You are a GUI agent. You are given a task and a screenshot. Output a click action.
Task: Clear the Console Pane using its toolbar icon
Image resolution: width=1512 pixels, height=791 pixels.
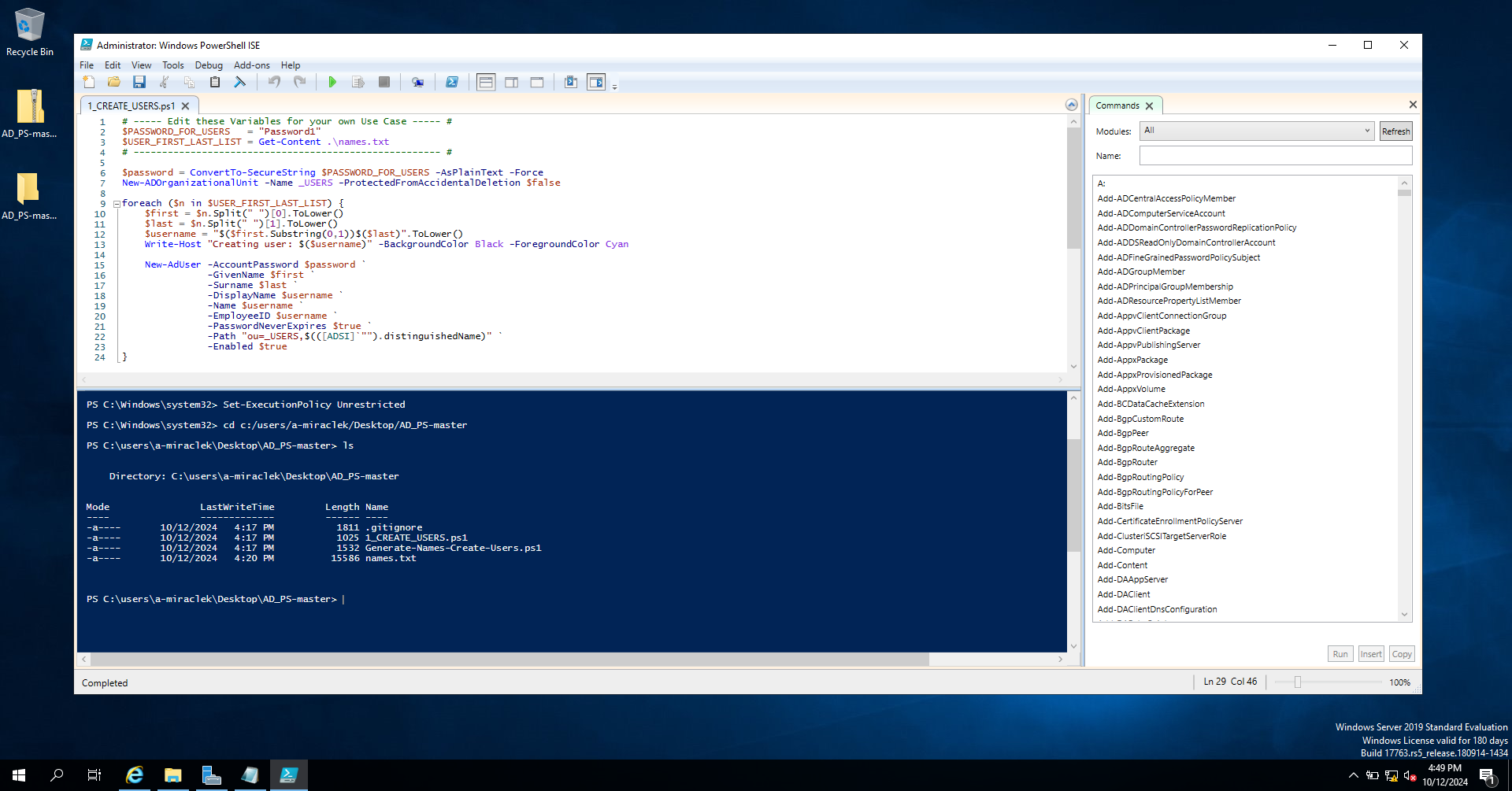240,82
